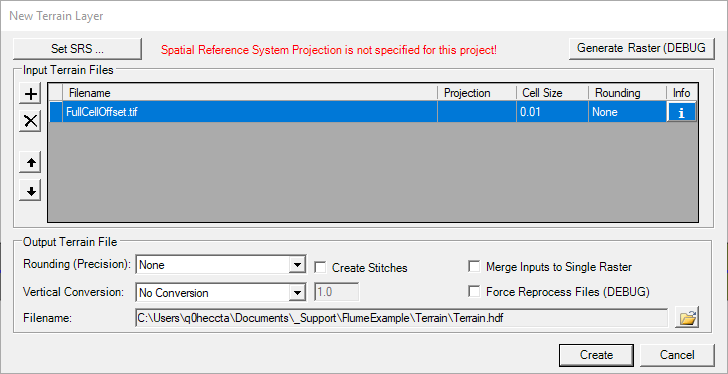Browse for output file with folder icon
This screenshot has height=374, width=728.
point(689,318)
